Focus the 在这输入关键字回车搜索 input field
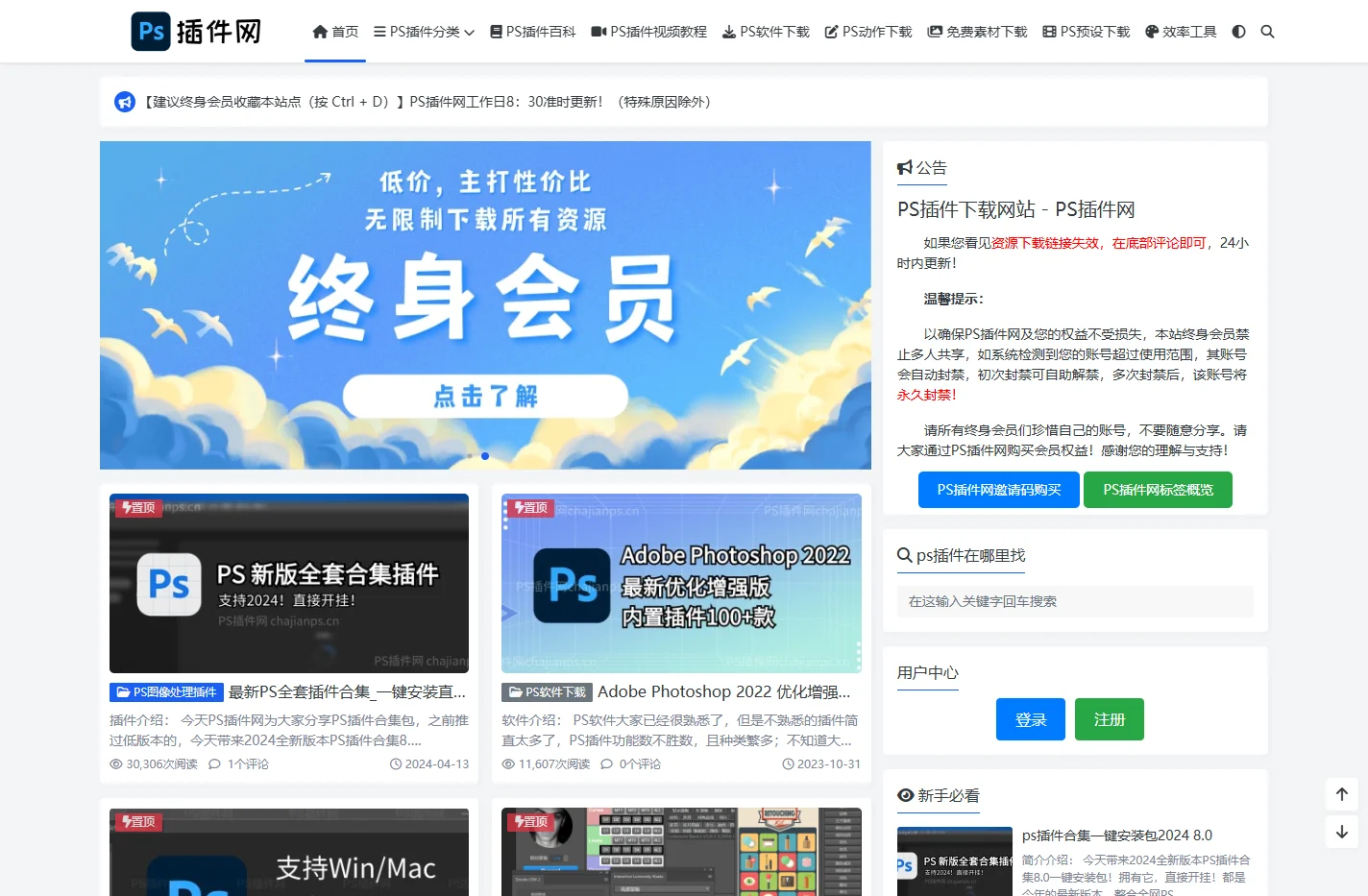 [1075, 601]
